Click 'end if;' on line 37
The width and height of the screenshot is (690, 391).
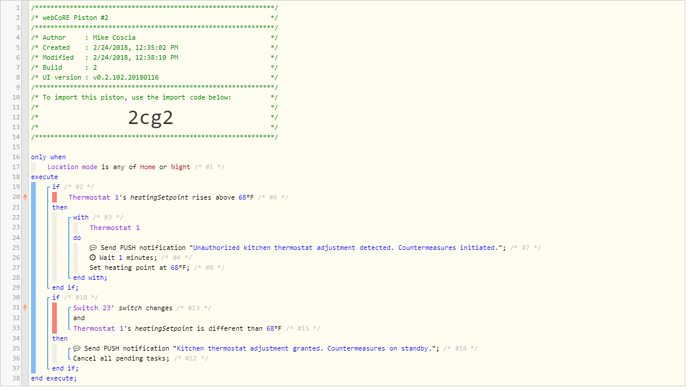point(65,369)
